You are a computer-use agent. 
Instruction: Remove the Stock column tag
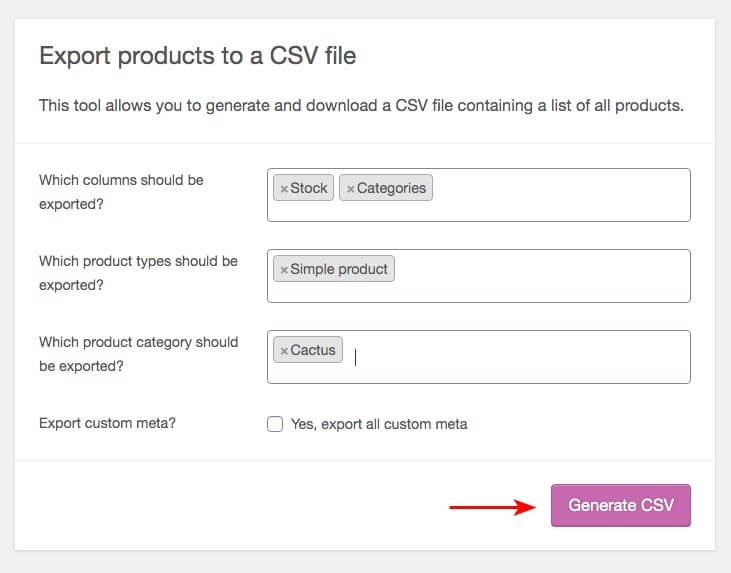click(284, 189)
